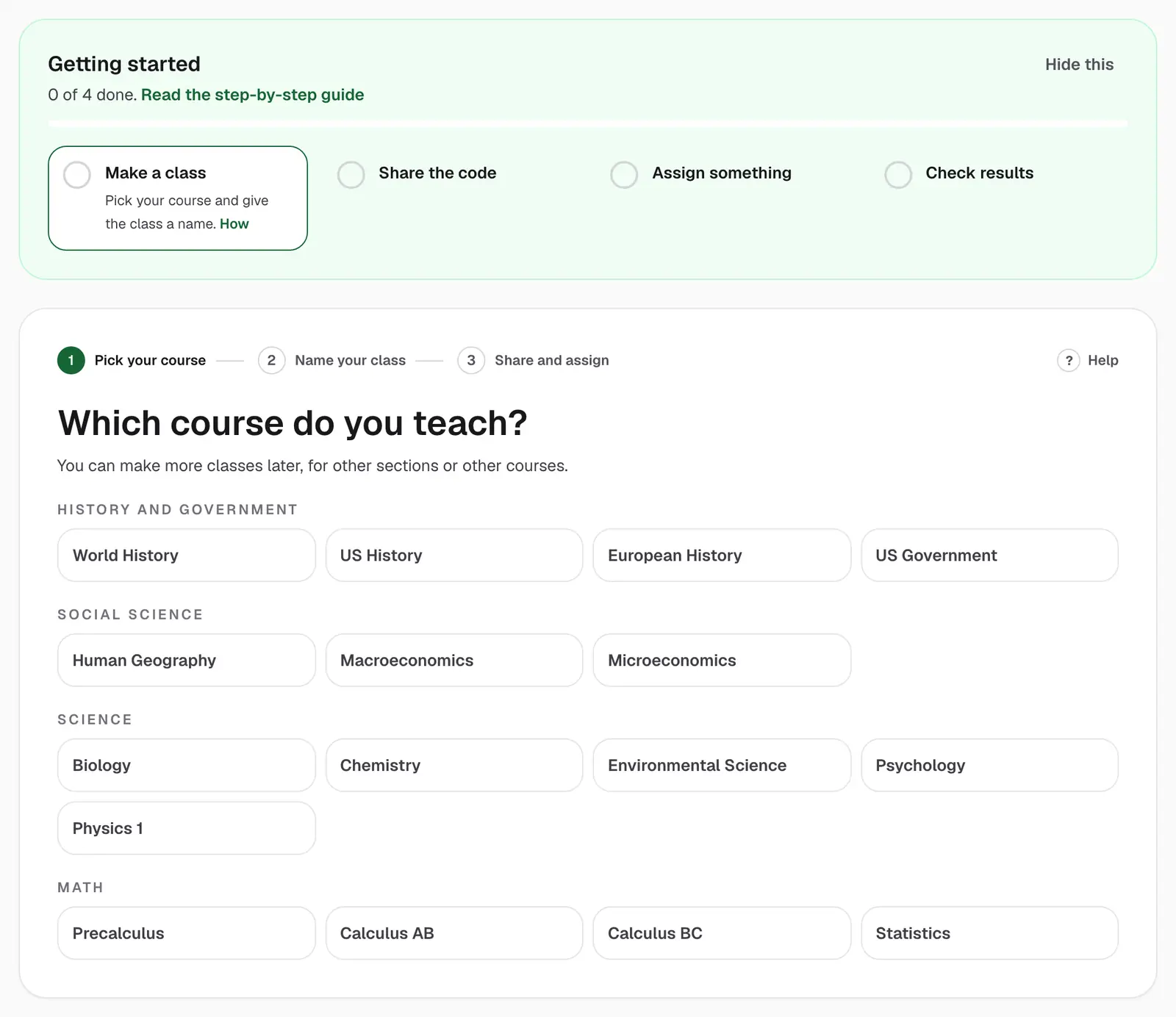Pick Microeconomics course
Viewport: 1176px width, 1017px height.
tap(722, 661)
